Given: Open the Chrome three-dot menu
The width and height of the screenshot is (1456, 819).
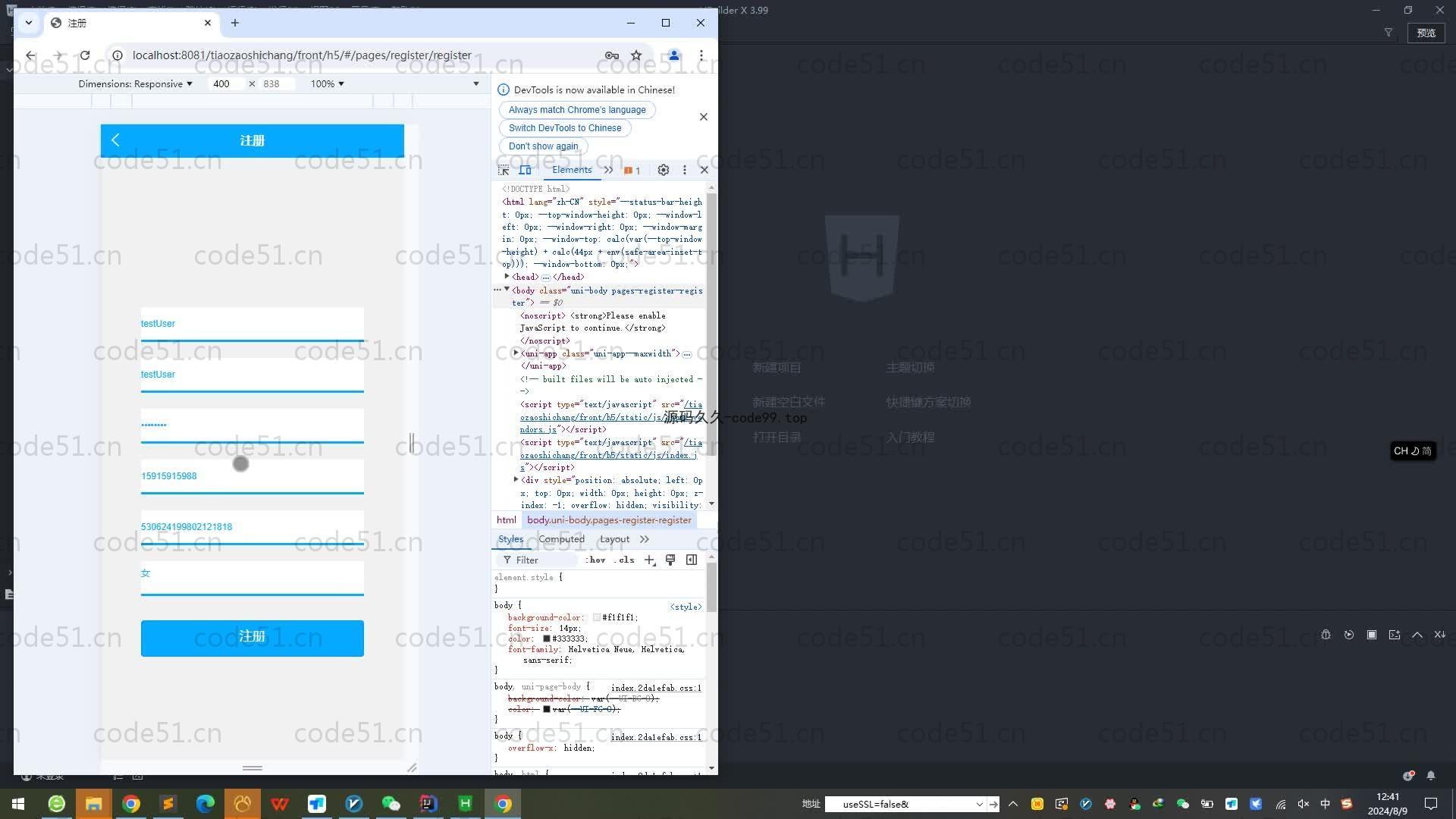Looking at the screenshot, I should tap(701, 55).
